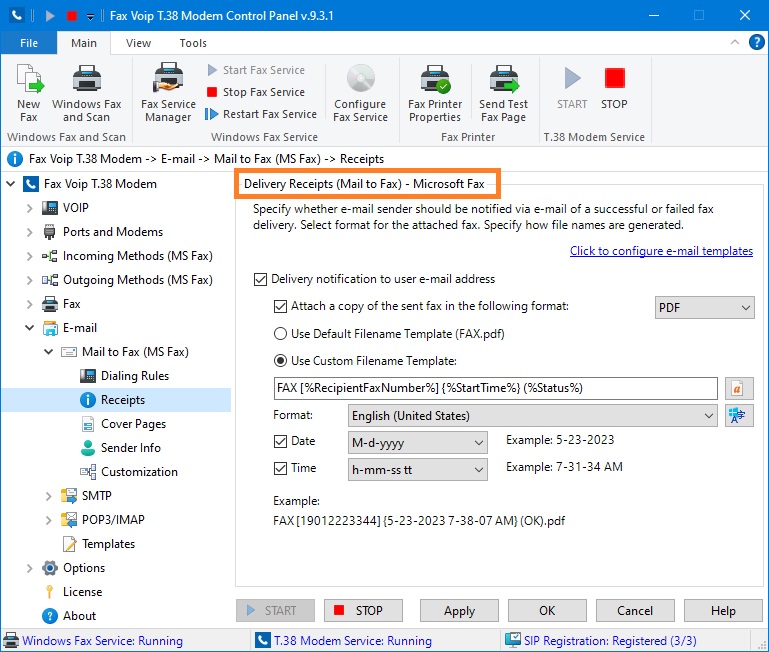Viewport: 769px width, 652px height.
Task: Click the quick access red stop icon in title bar
Action: tap(72, 16)
